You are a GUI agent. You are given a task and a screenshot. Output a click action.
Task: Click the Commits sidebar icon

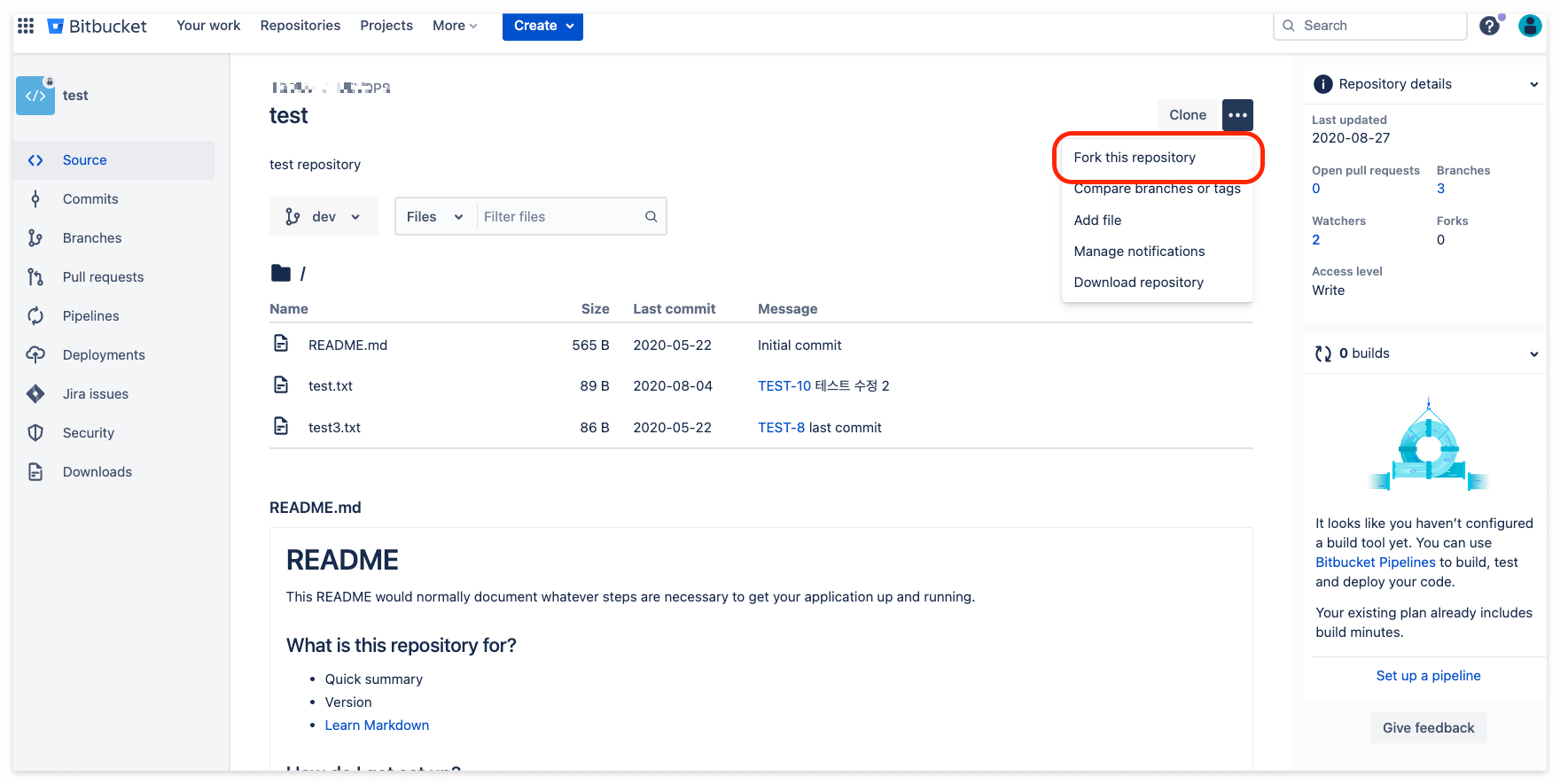pyautogui.click(x=35, y=199)
